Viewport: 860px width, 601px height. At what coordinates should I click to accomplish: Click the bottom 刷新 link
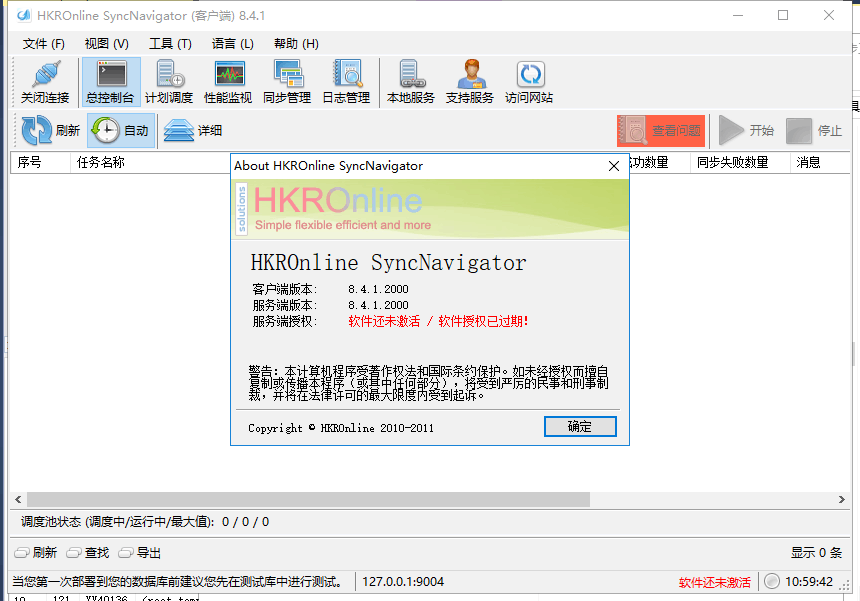(x=36, y=553)
